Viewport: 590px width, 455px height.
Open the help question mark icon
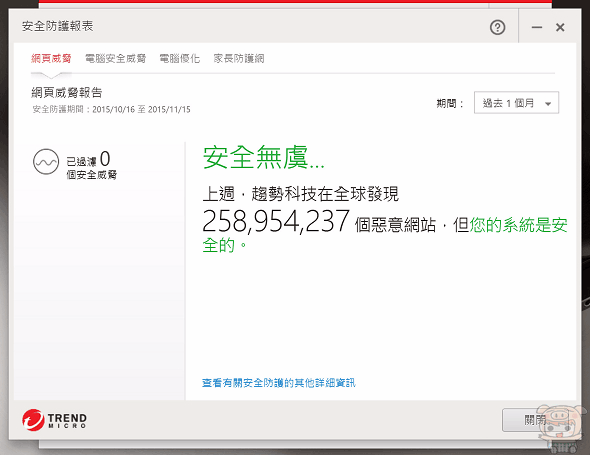[497, 27]
